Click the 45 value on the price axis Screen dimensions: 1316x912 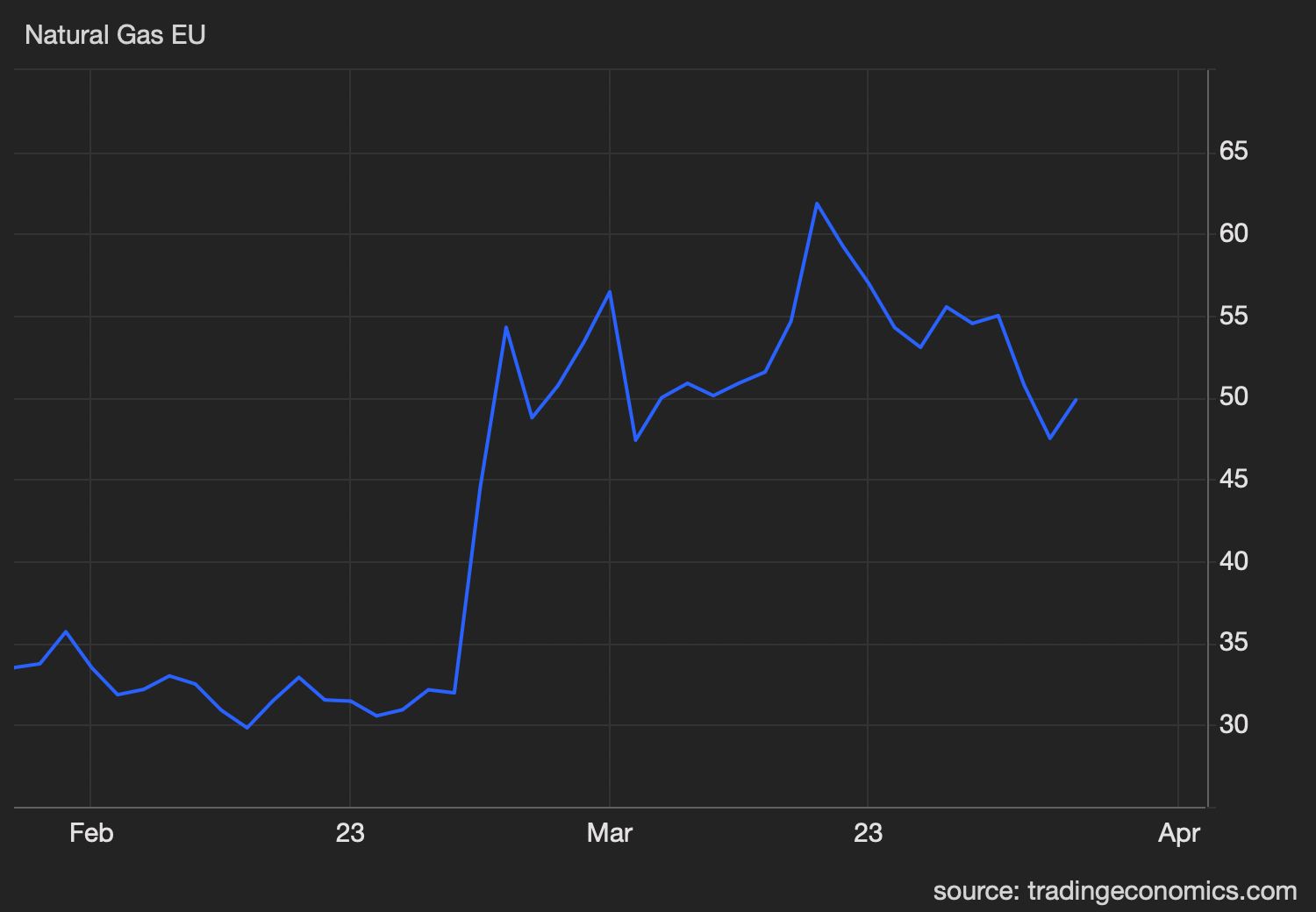click(1233, 479)
